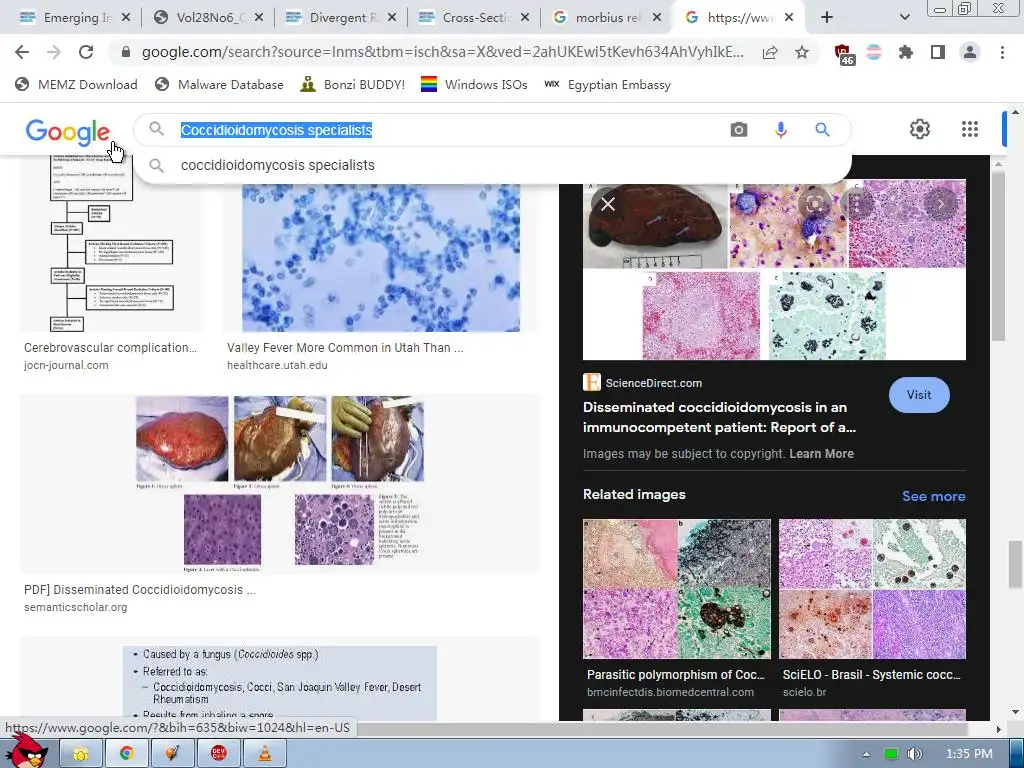Viewport: 1024px width, 768px height.
Task: Close the morbius rel tab
Action: 656,18
